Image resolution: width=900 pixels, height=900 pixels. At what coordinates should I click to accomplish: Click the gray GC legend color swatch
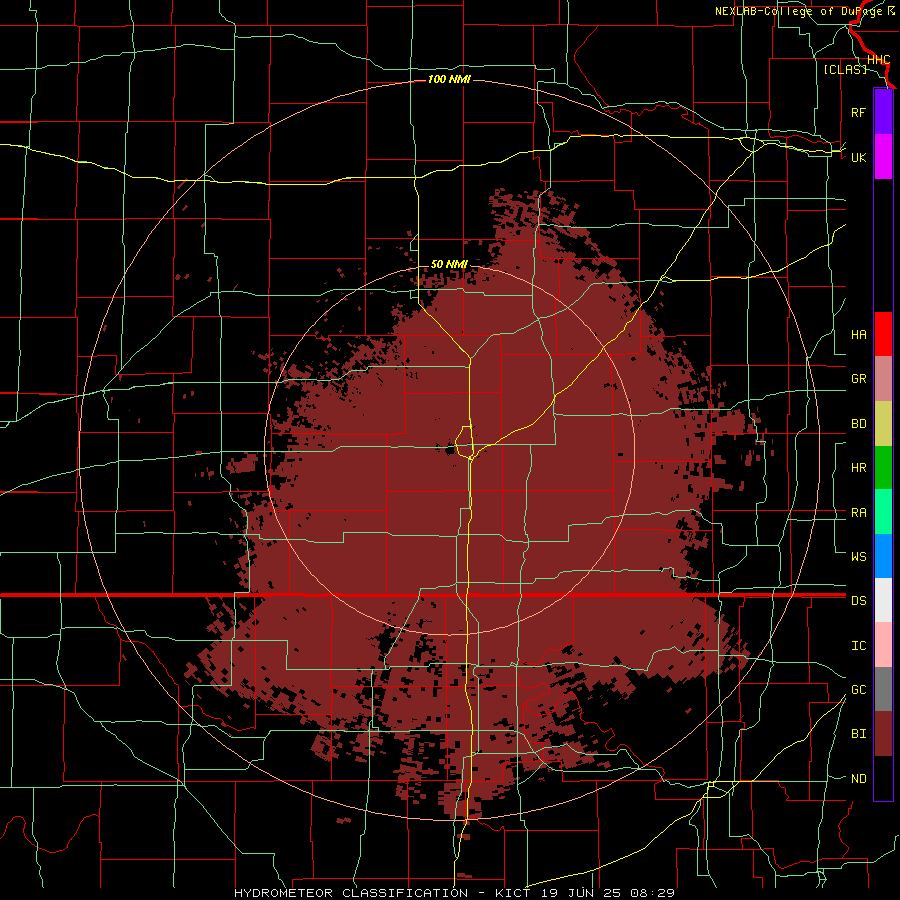[883, 689]
